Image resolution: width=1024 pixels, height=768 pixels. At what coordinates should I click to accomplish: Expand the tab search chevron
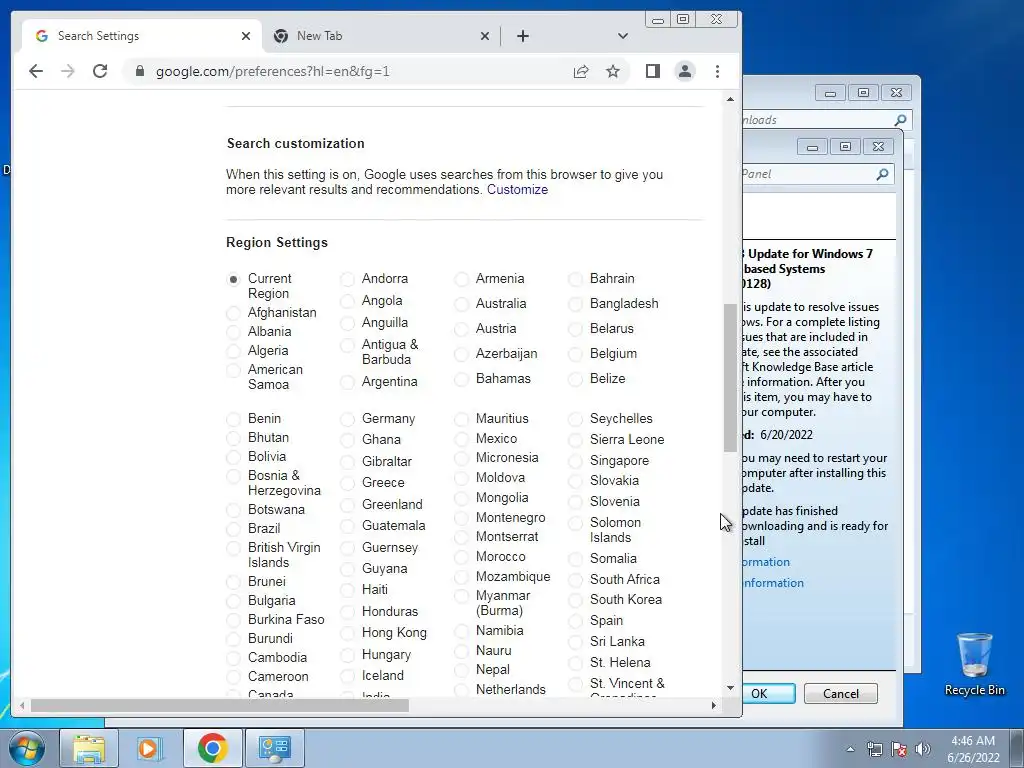(622, 36)
